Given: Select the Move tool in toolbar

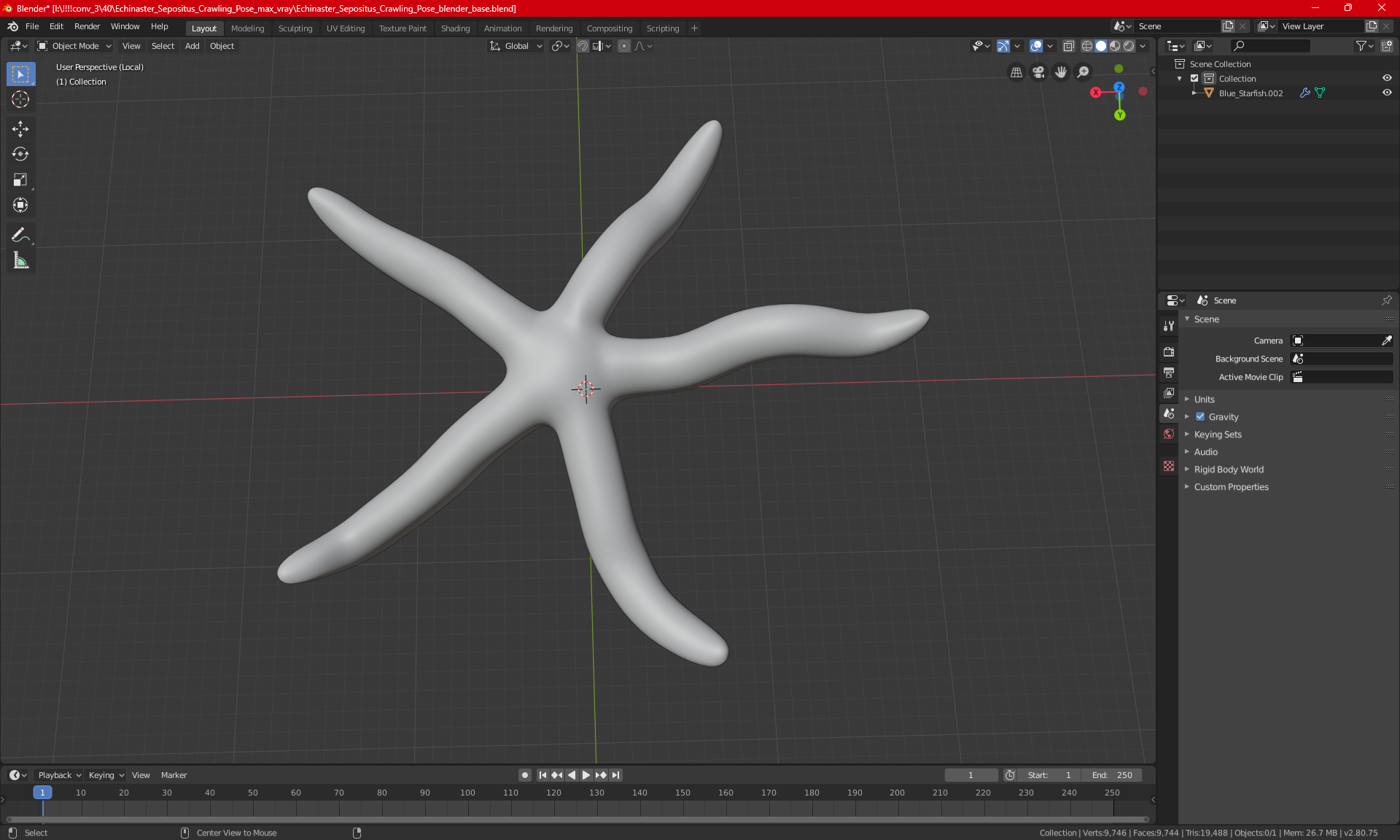Looking at the screenshot, I should pos(20,129).
